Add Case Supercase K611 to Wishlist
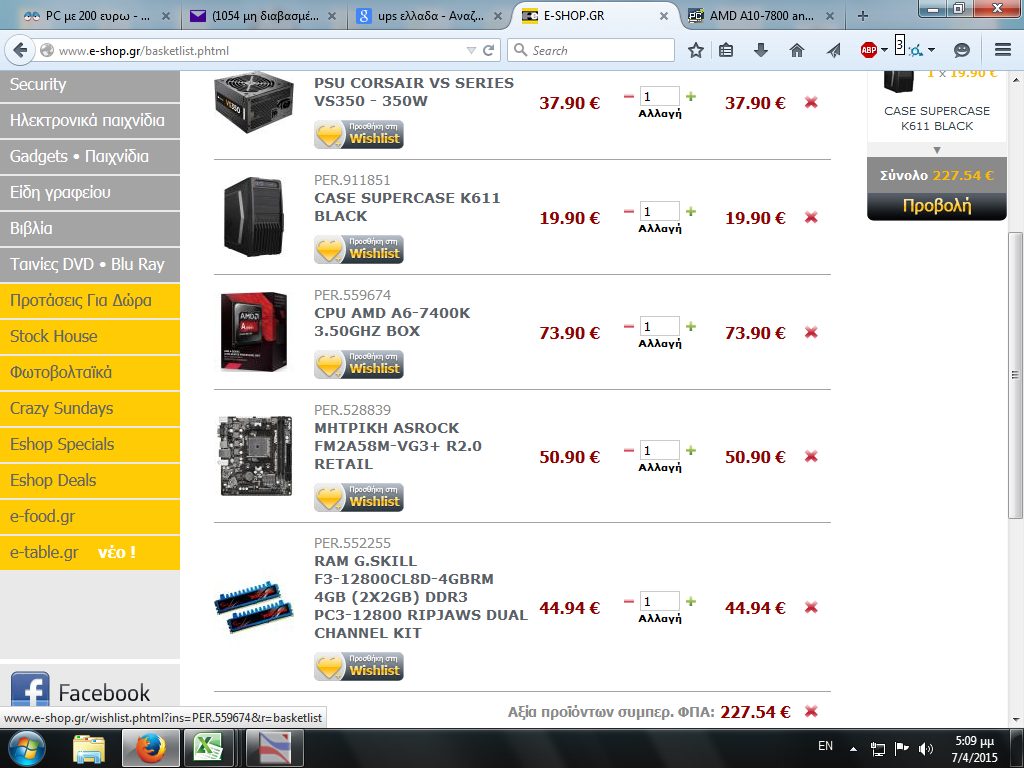The height and width of the screenshot is (768, 1024). click(359, 249)
